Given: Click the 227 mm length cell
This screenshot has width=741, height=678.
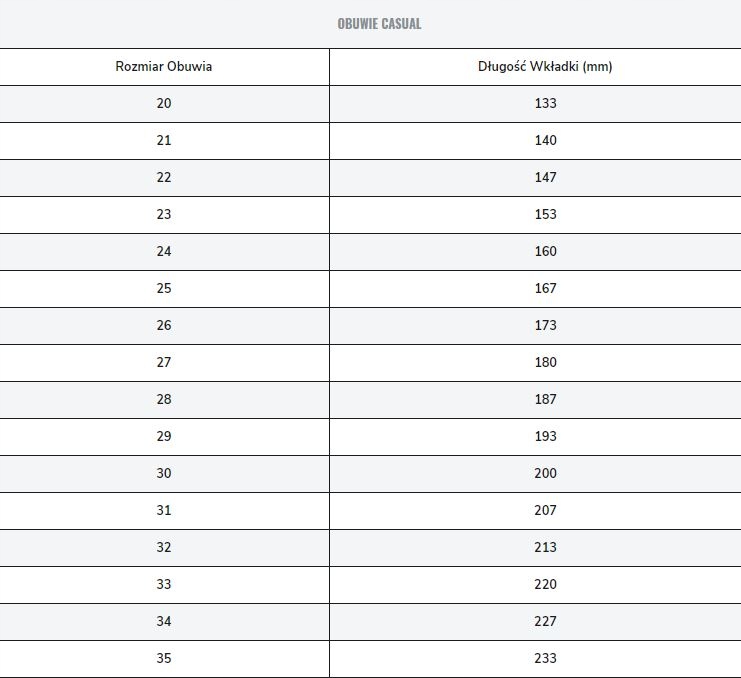Looking at the screenshot, I should (545, 621).
